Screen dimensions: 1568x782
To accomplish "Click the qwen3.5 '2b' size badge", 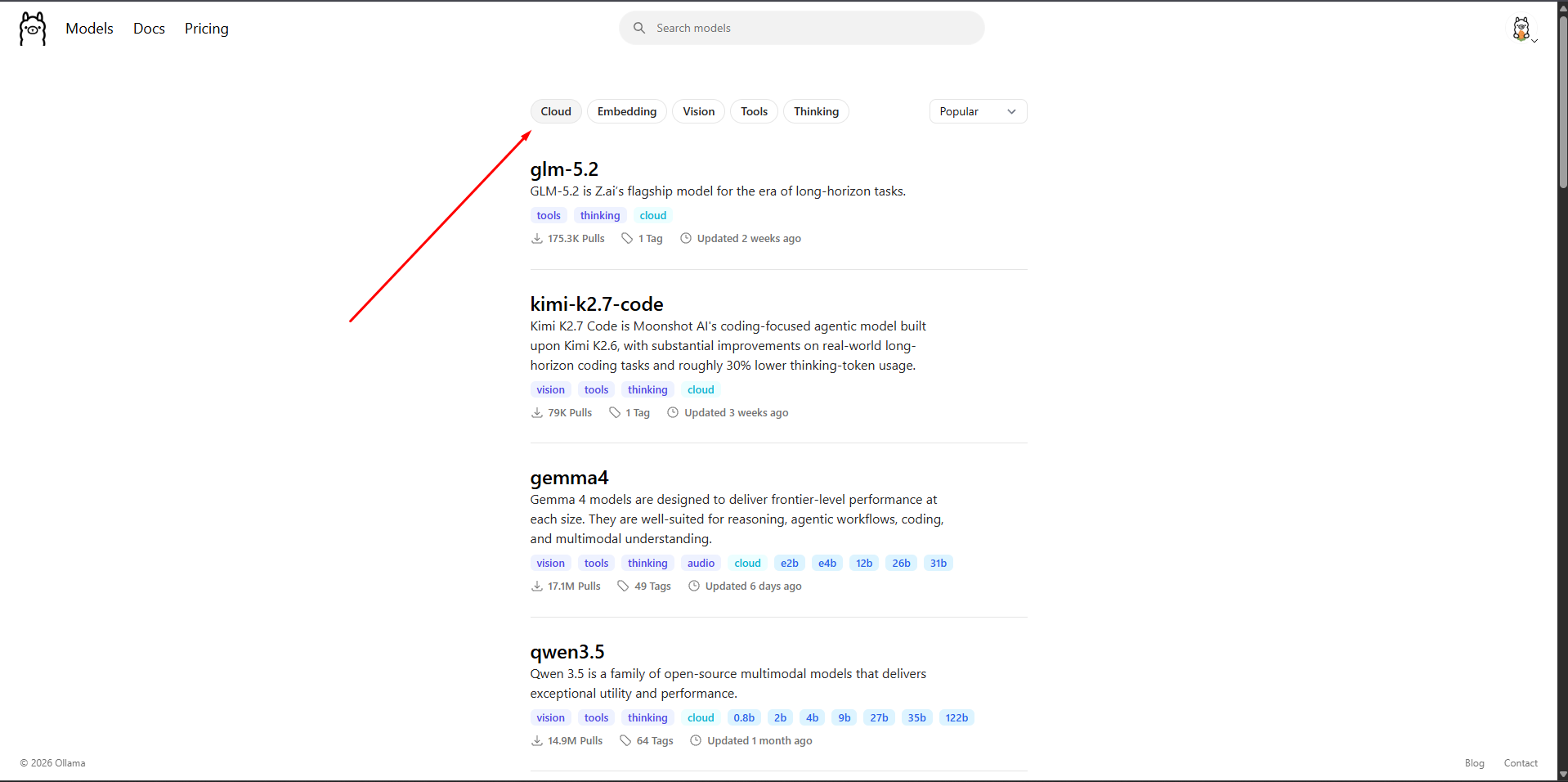I will 781,718.
